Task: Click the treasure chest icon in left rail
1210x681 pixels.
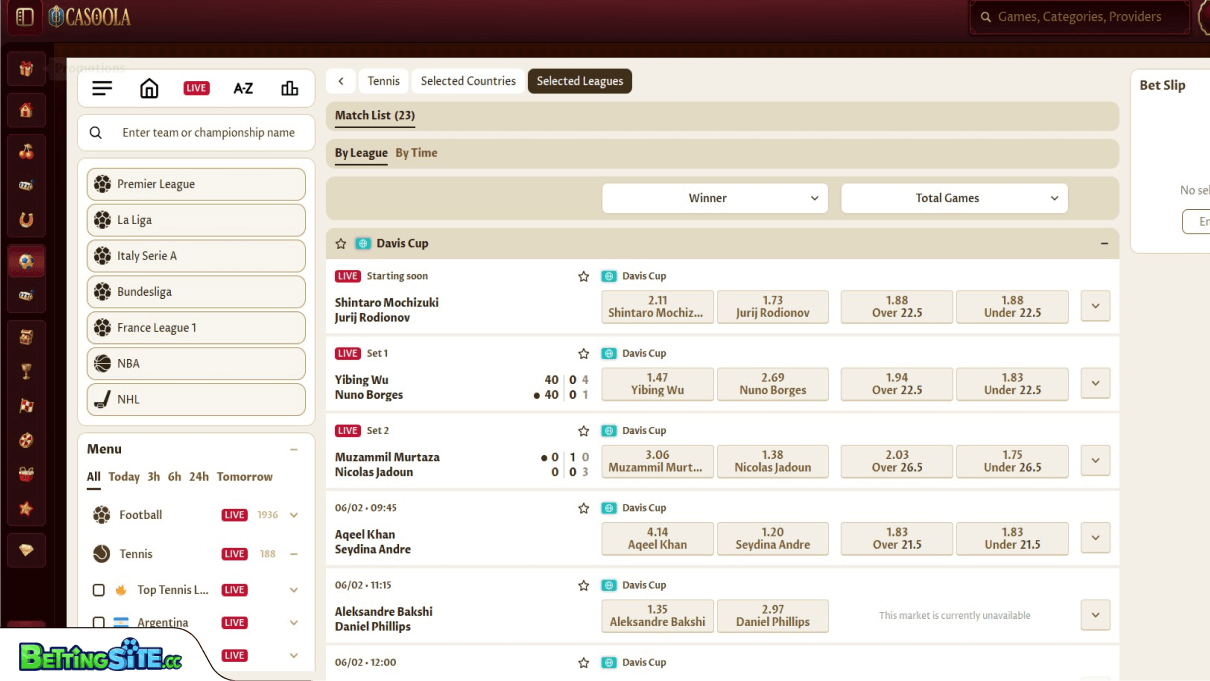Action: pyautogui.click(x=26, y=337)
